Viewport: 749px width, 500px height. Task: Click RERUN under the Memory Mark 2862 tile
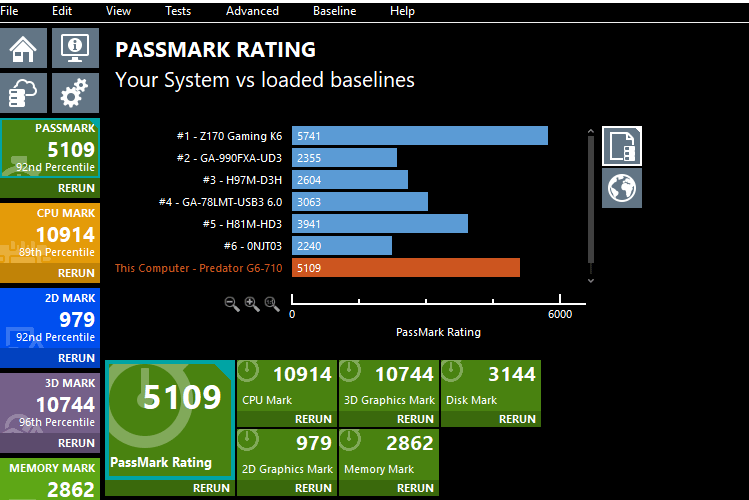click(415, 488)
